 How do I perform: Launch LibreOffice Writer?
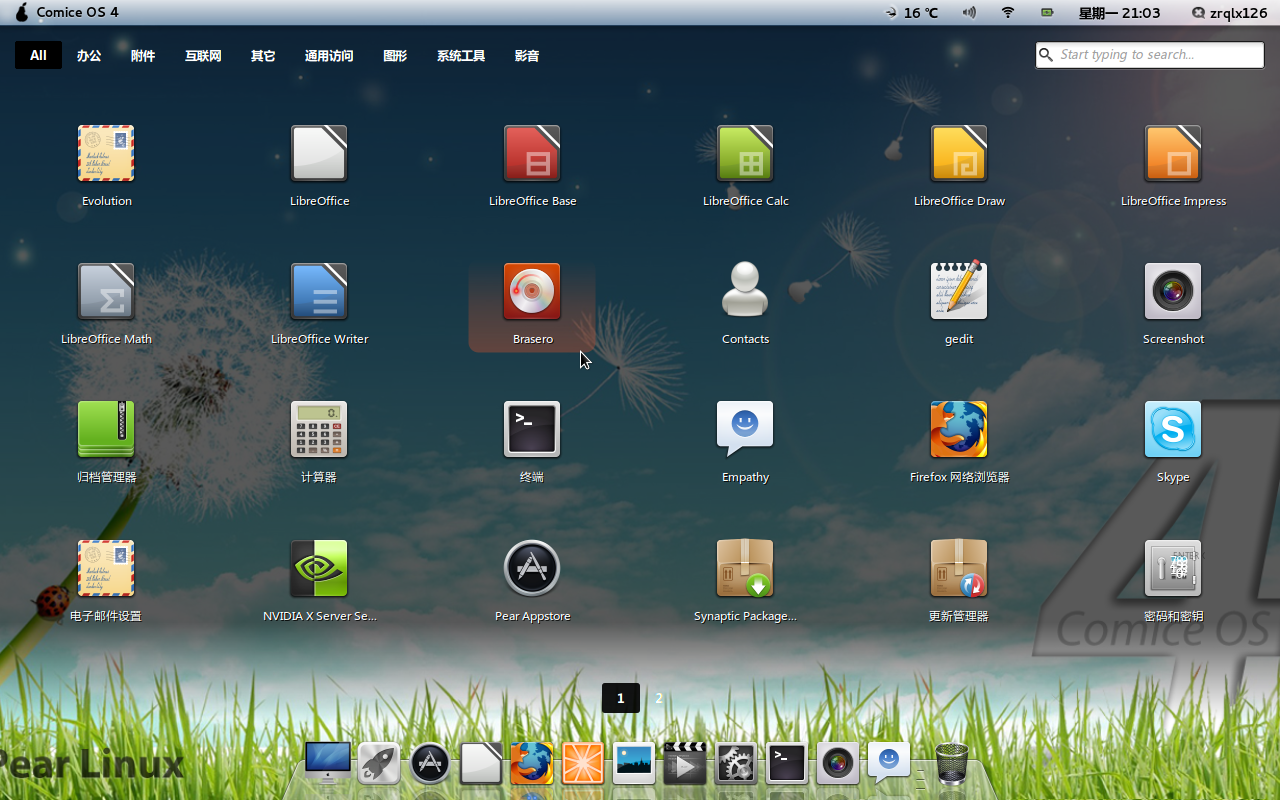tap(319, 291)
